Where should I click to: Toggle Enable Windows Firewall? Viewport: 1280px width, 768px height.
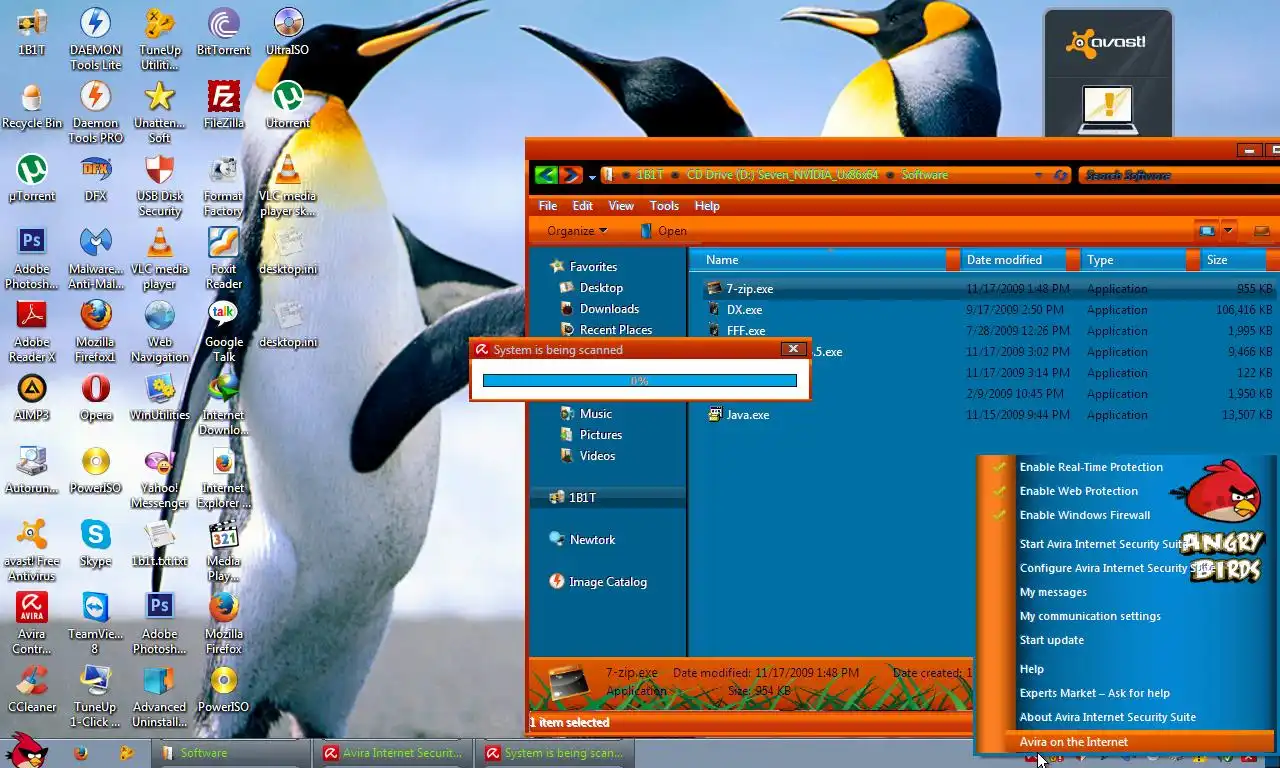(x=1084, y=515)
